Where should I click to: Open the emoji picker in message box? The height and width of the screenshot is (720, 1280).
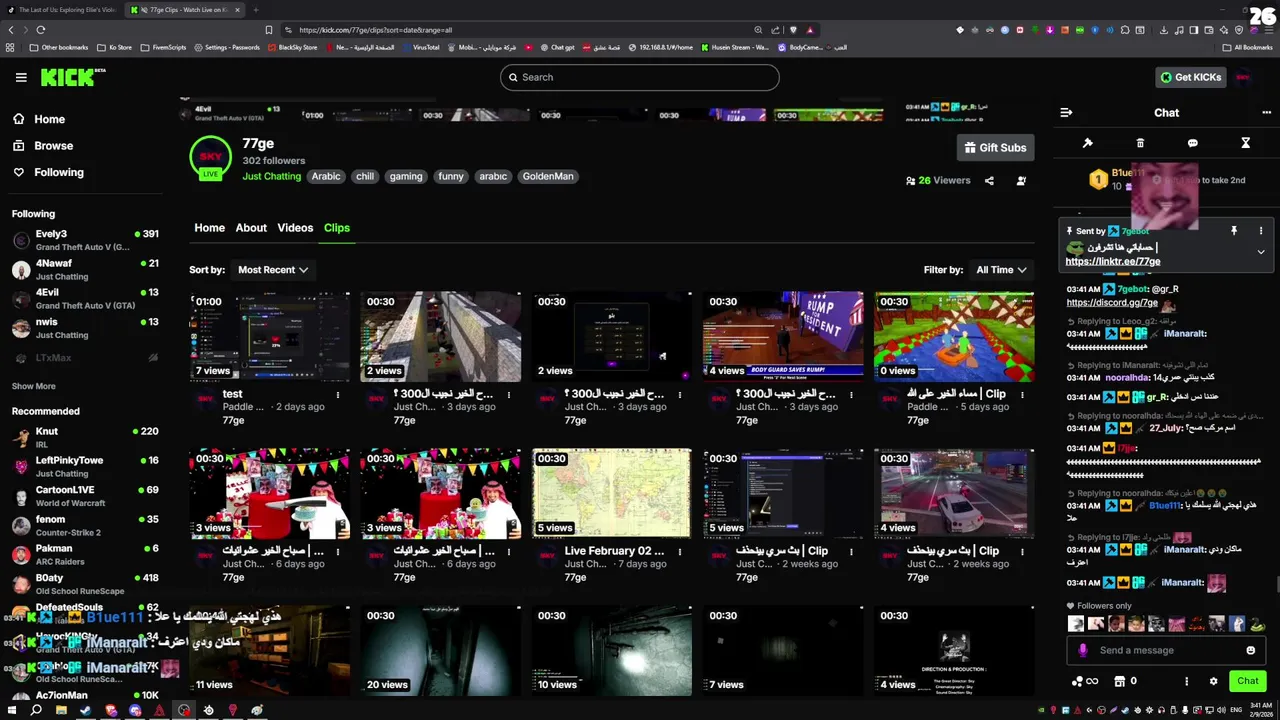coord(1250,650)
